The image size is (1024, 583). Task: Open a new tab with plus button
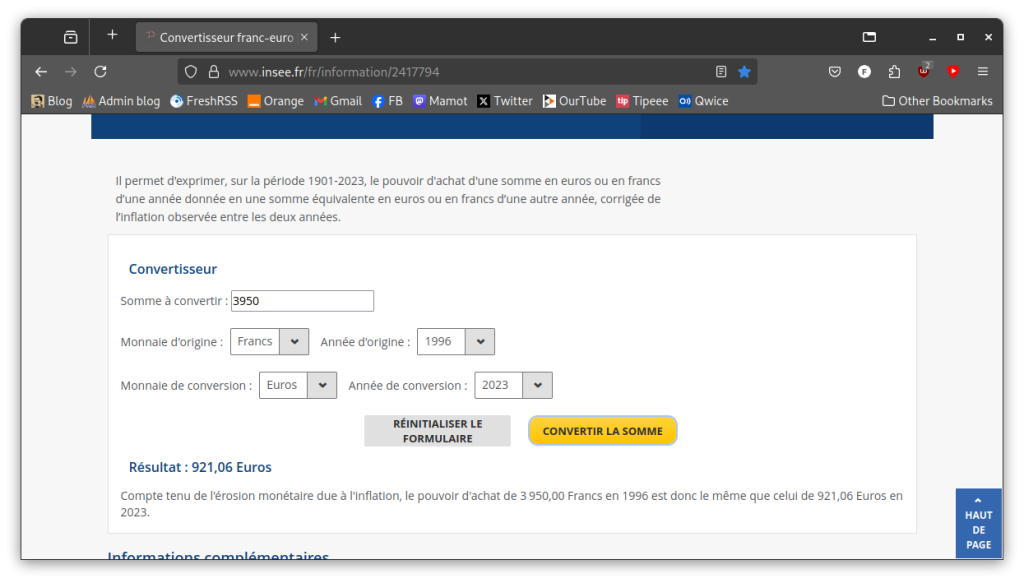click(x=335, y=37)
